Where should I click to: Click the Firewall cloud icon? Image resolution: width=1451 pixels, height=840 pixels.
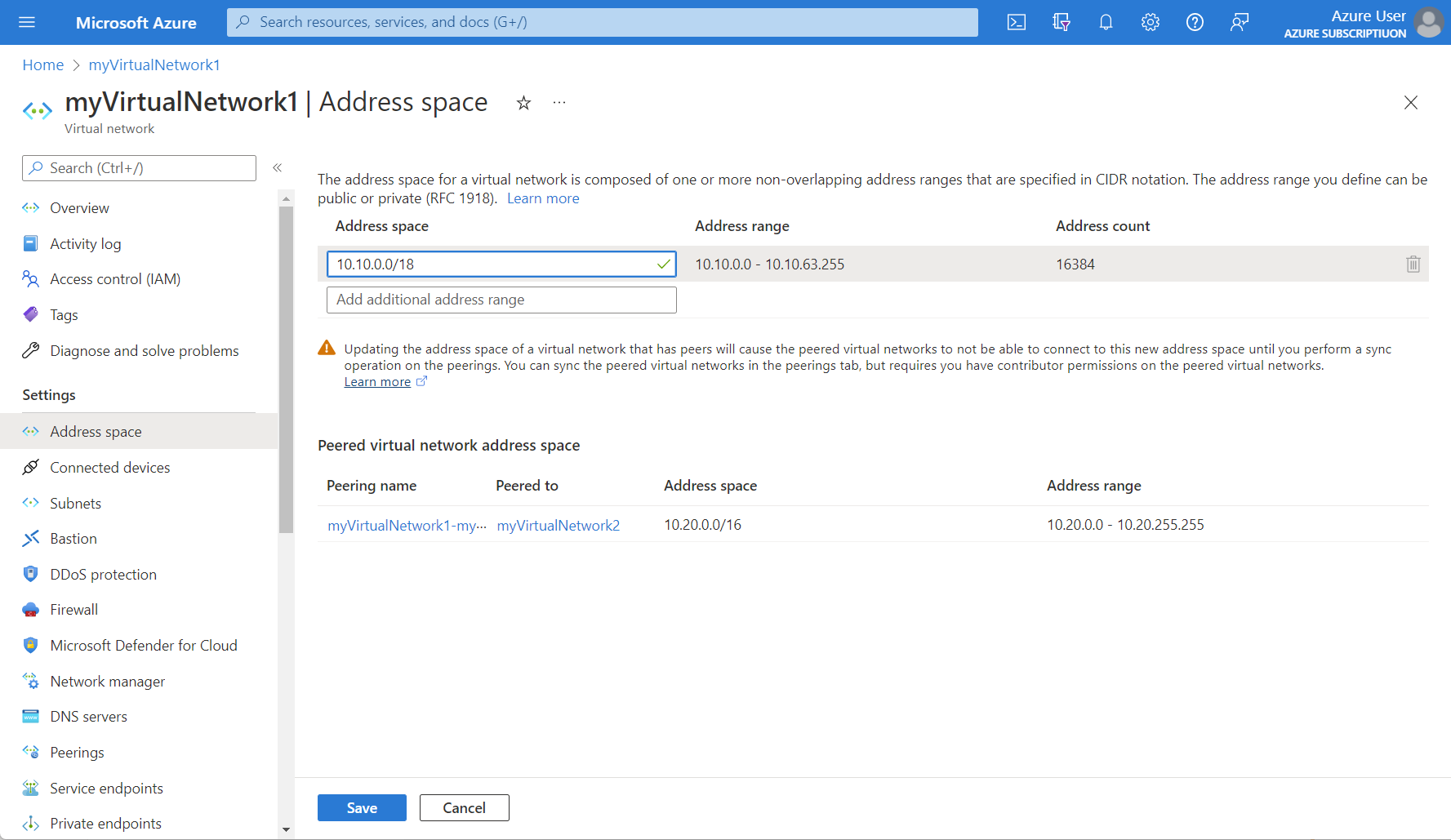click(x=31, y=610)
